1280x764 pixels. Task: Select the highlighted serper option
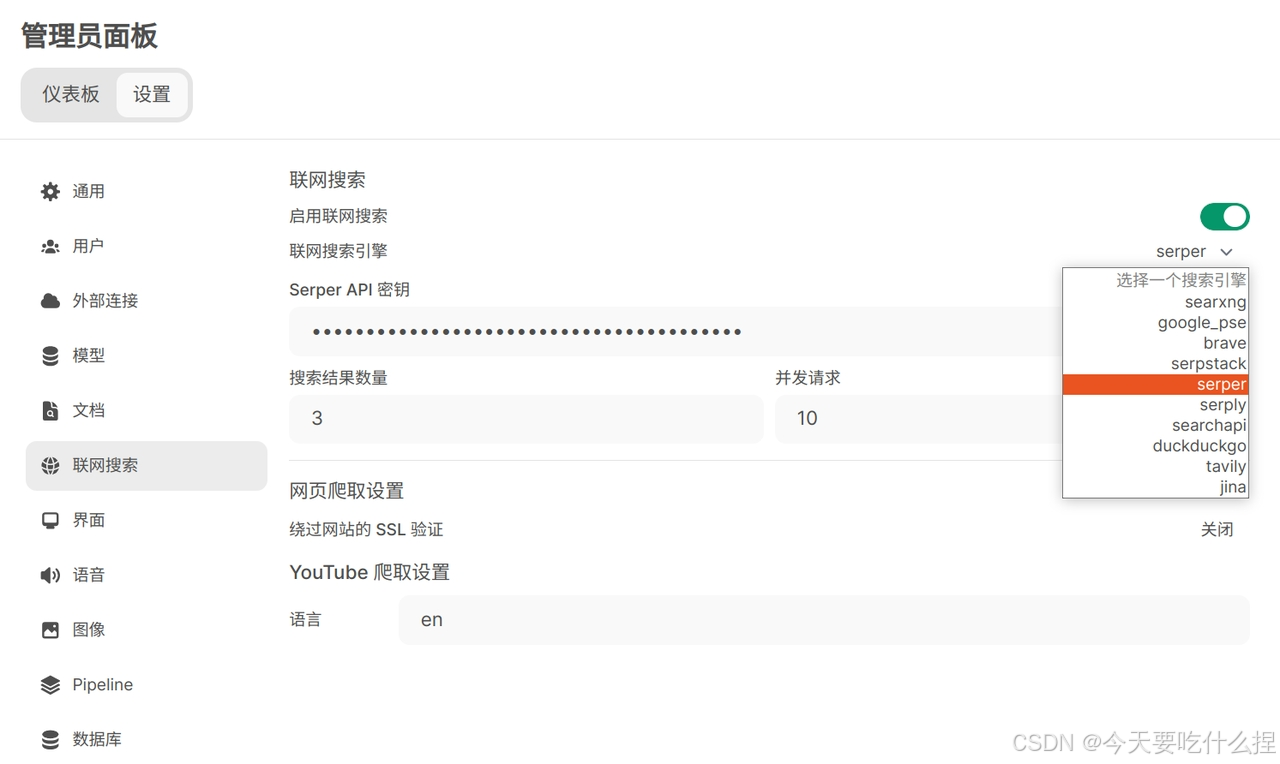pos(1155,384)
